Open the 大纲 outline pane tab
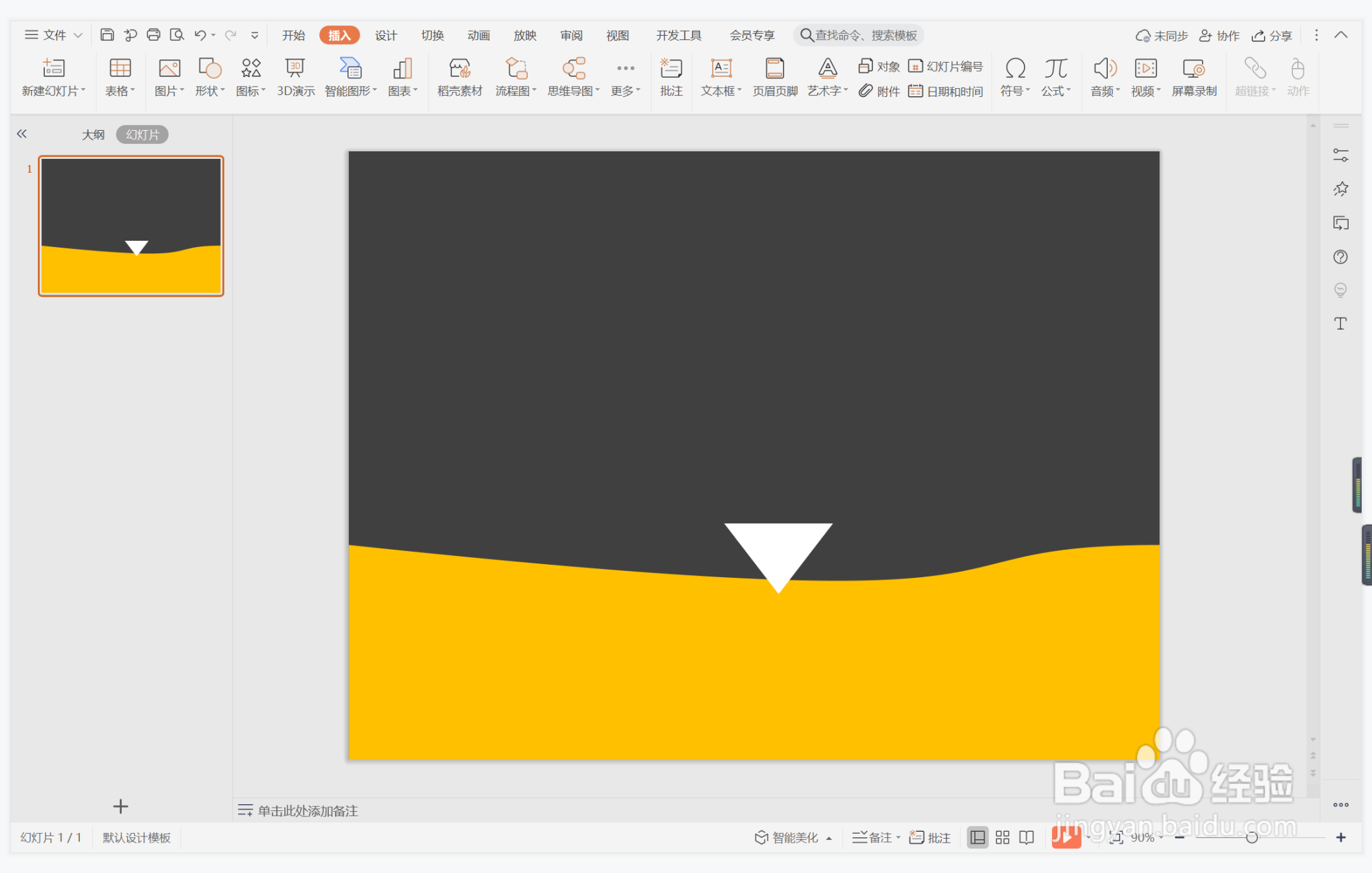The width and height of the screenshot is (1372, 873). [x=93, y=134]
